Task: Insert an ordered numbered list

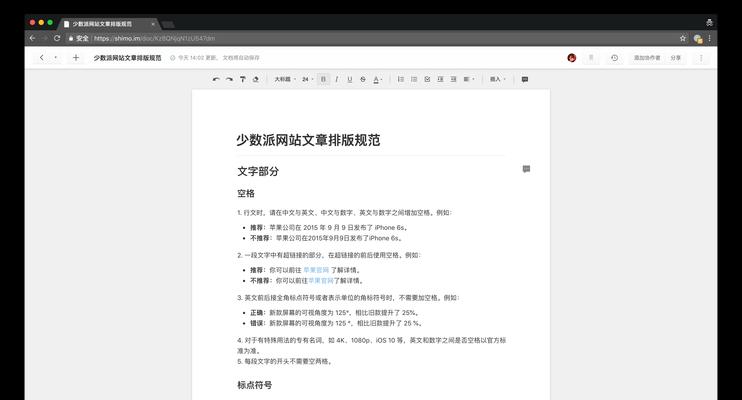Action: click(x=401, y=80)
